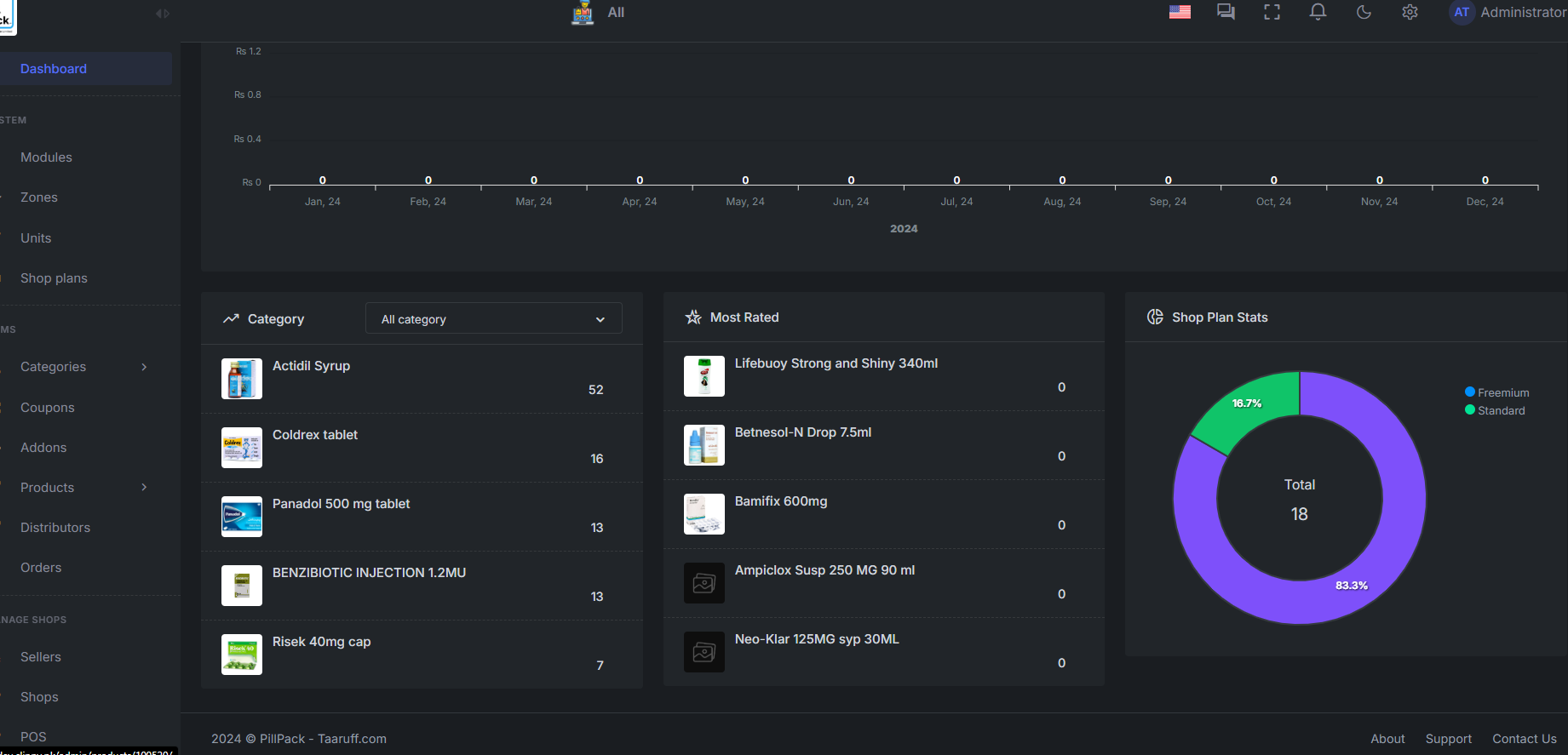This screenshot has height=755, width=1568.
Task: Open the notifications bell
Action: click(1318, 12)
